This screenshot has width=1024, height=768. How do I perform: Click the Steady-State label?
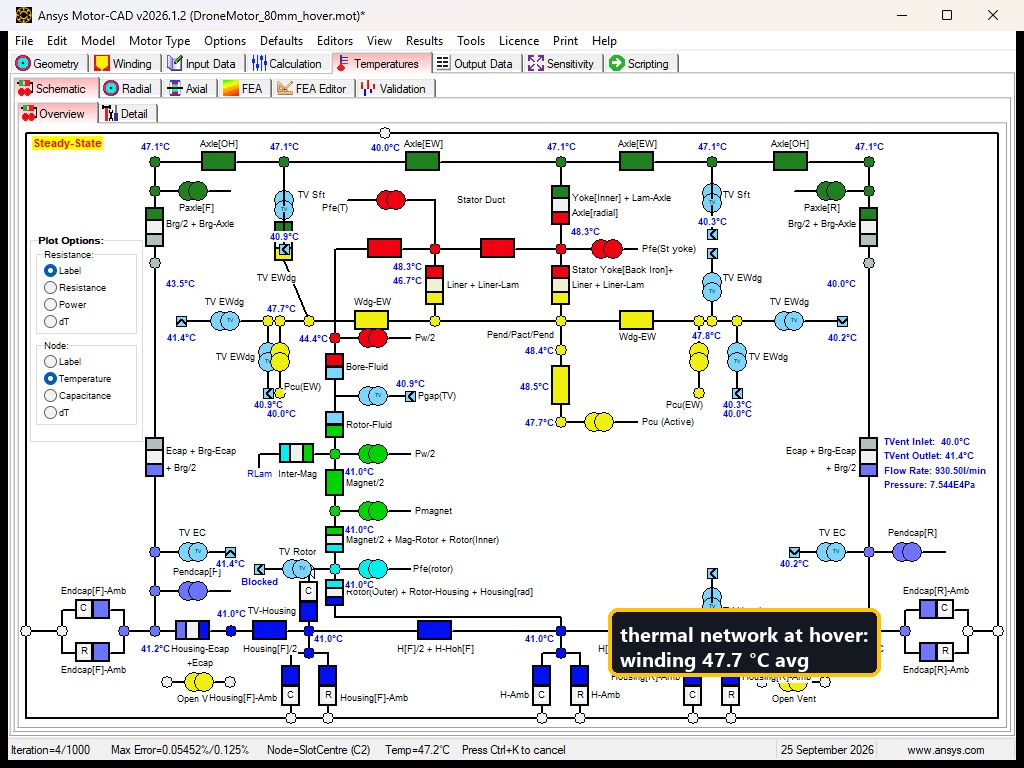tap(67, 143)
